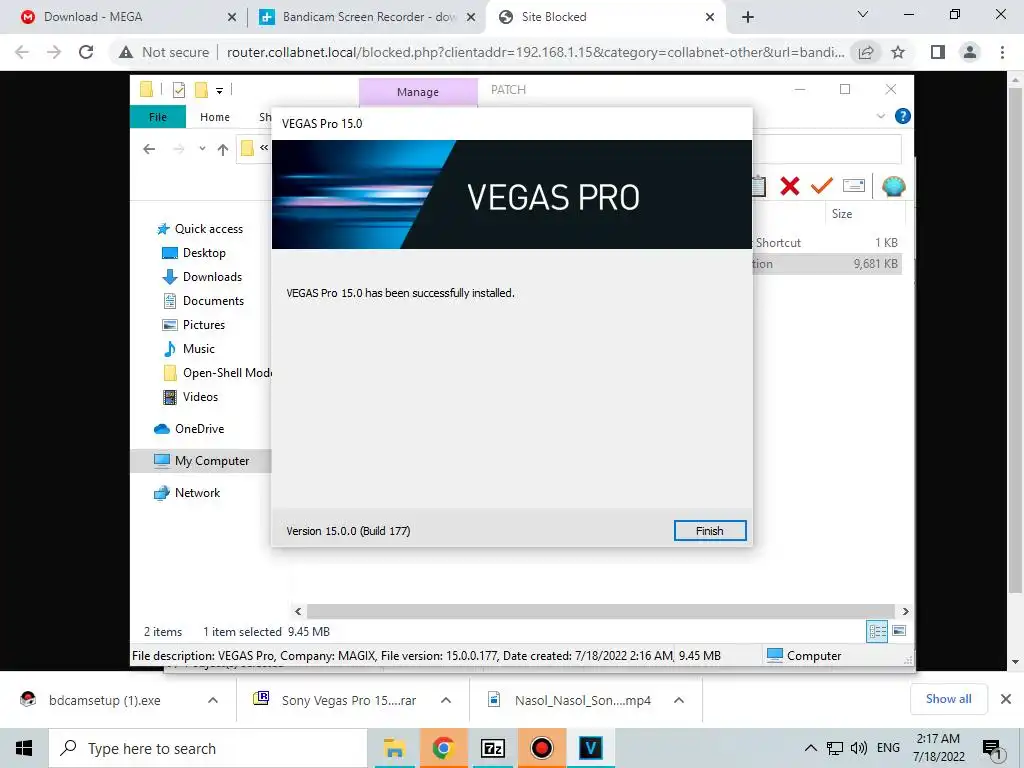1024x768 pixels.
Task: Click quick access toolbar properties icon
Action: [x=178, y=90]
